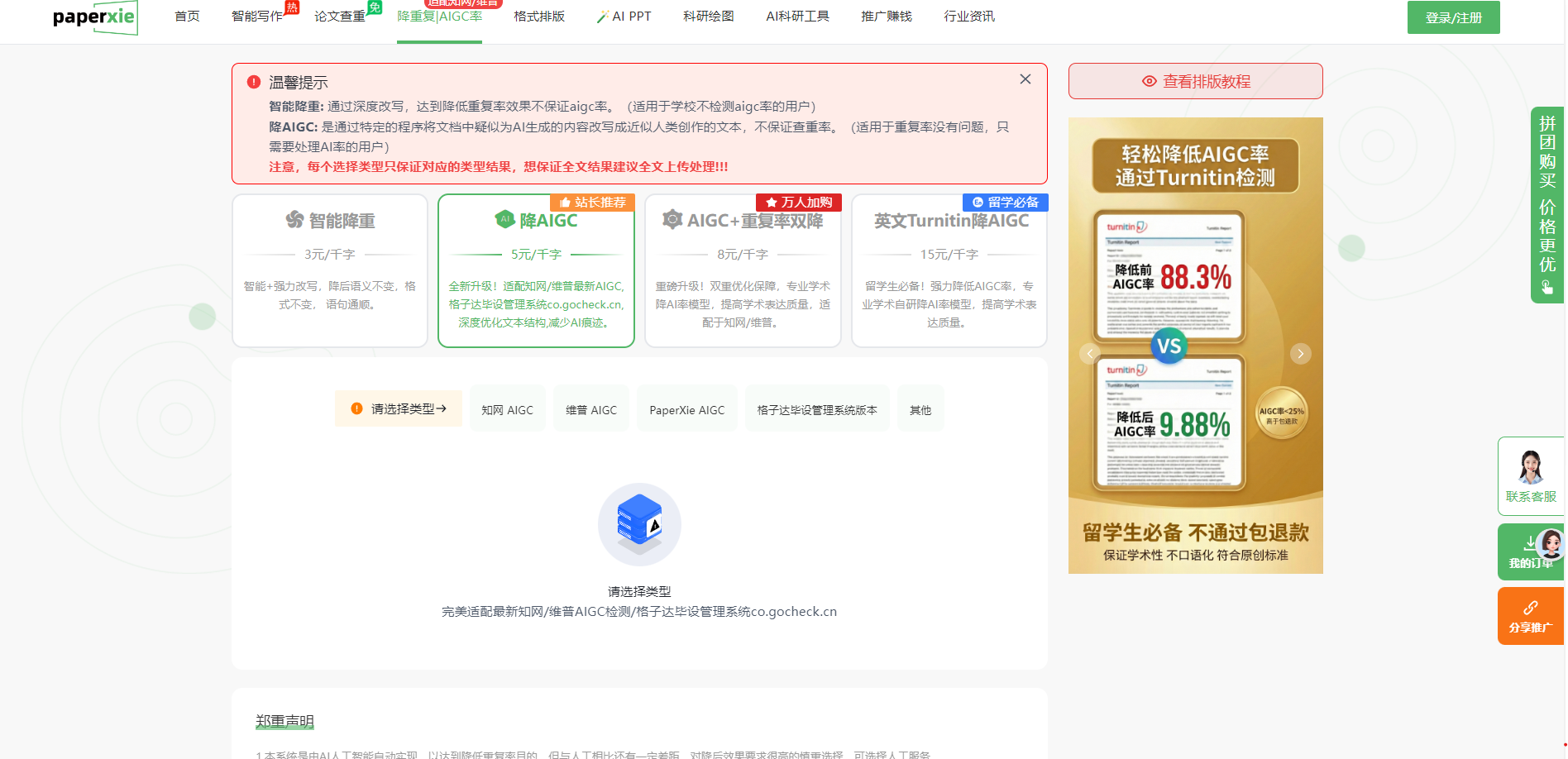Open the 推广赚钱 nav item

click(887, 17)
